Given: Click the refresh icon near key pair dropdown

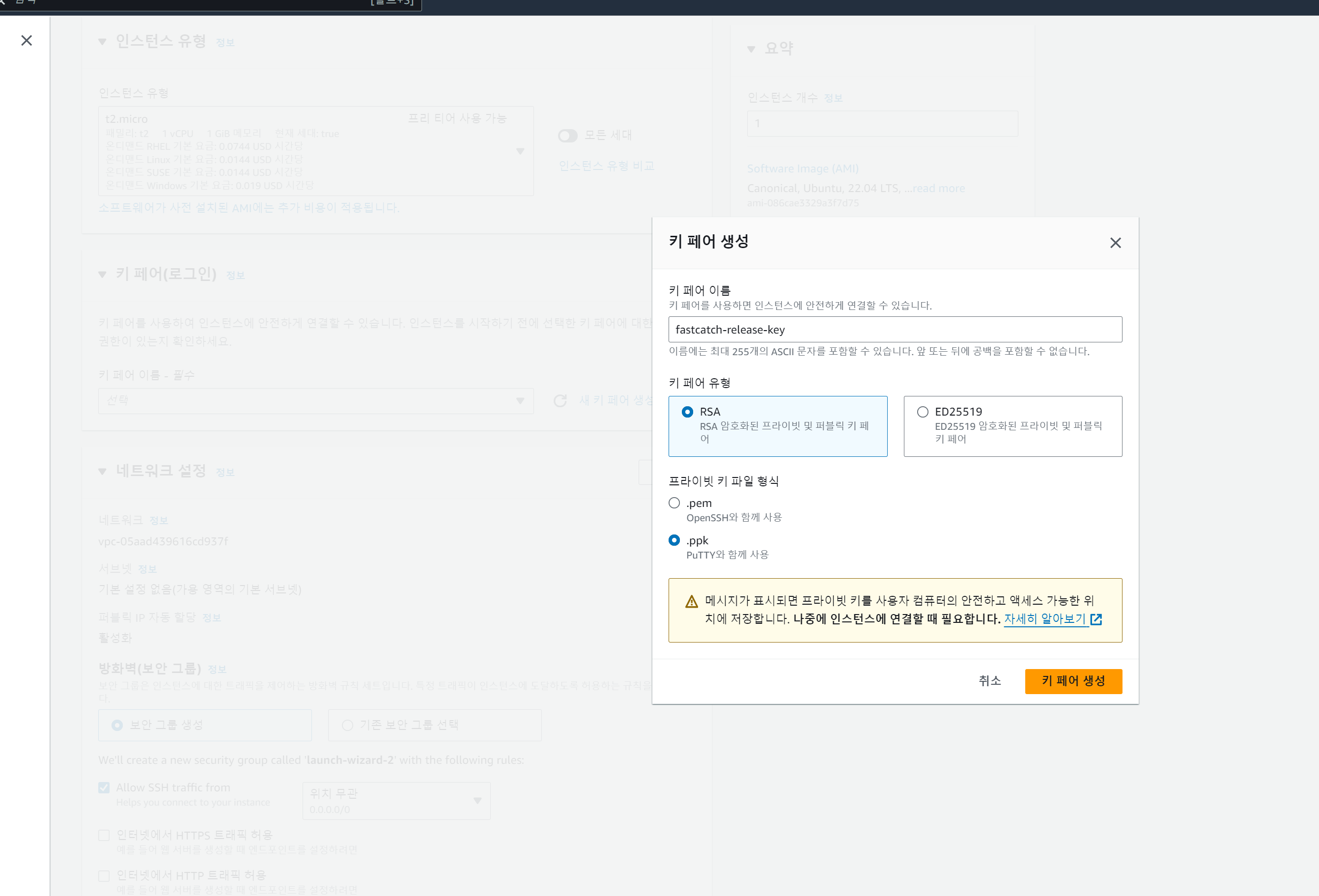Looking at the screenshot, I should pos(560,401).
